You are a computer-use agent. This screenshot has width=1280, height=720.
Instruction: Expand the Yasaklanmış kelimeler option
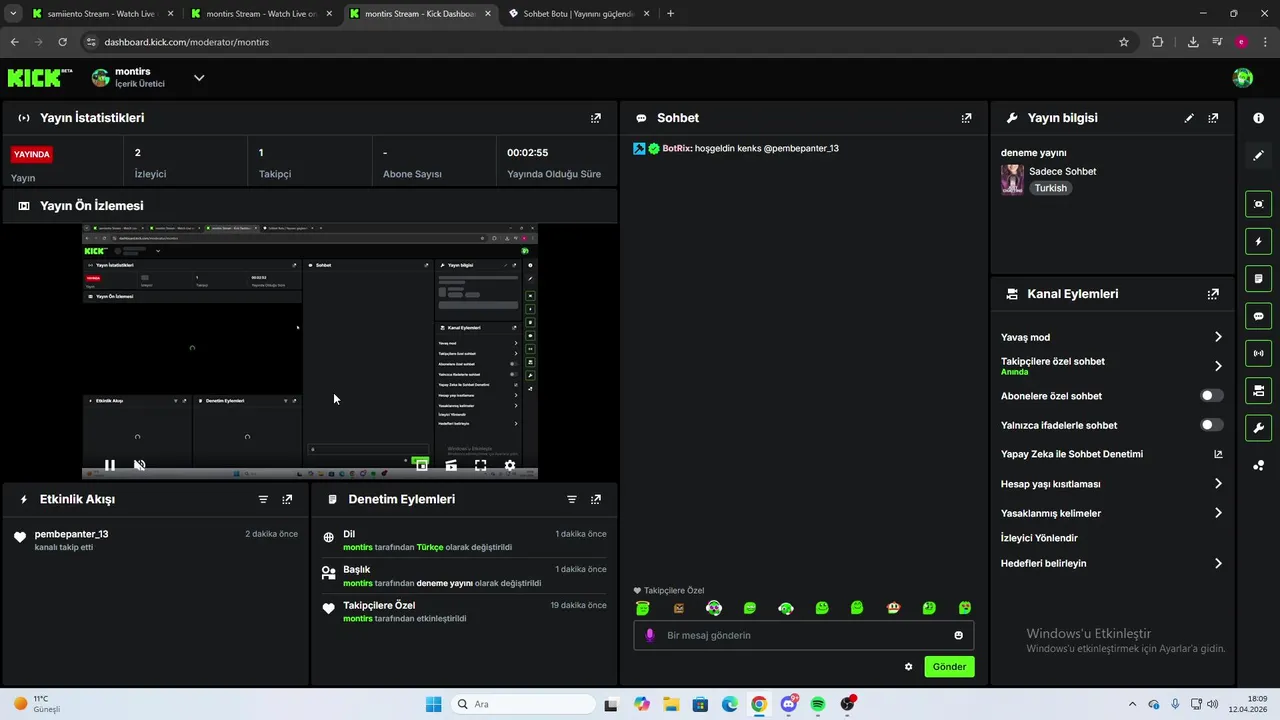pyautogui.click(x=1218, y=513)
